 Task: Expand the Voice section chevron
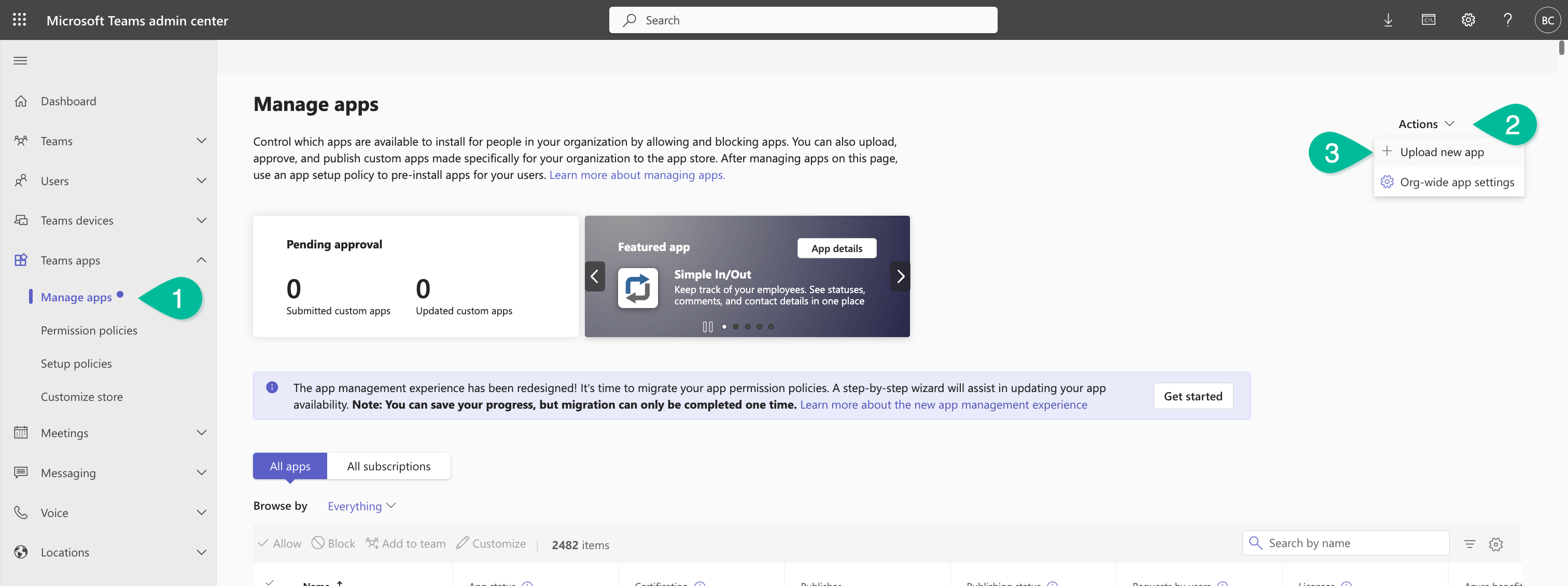coord(202,512)
